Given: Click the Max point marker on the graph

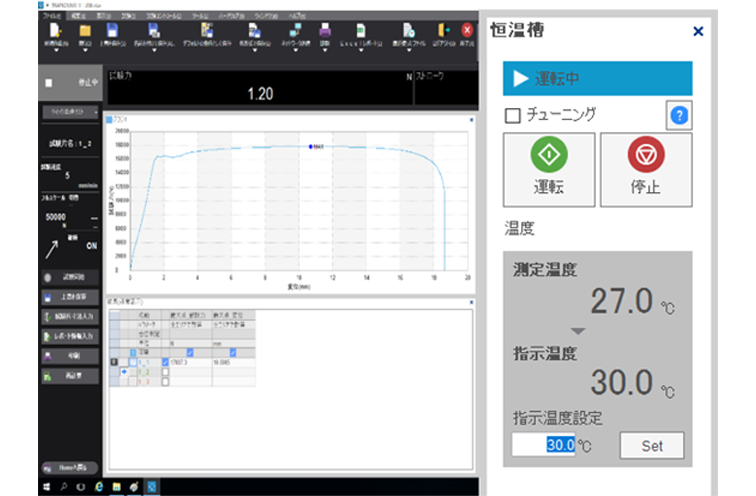Looking at the screenshot, I should pos(310,147).
